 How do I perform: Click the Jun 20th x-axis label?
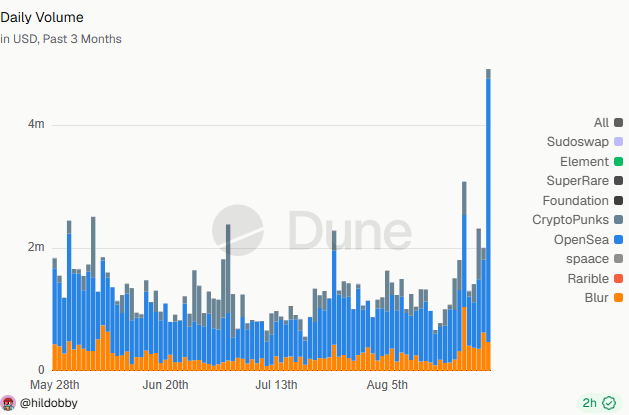[x=165, y=385]
